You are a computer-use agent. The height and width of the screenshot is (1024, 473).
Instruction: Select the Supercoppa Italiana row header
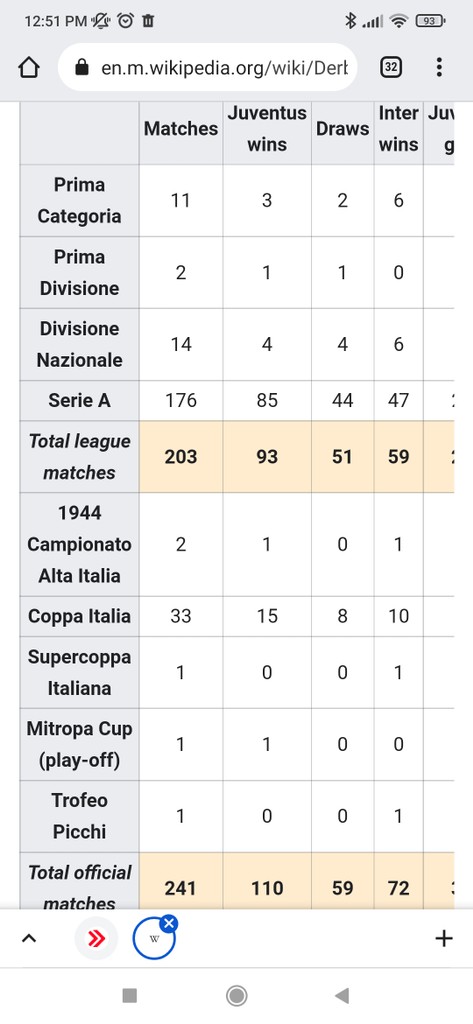pos(79,673)
